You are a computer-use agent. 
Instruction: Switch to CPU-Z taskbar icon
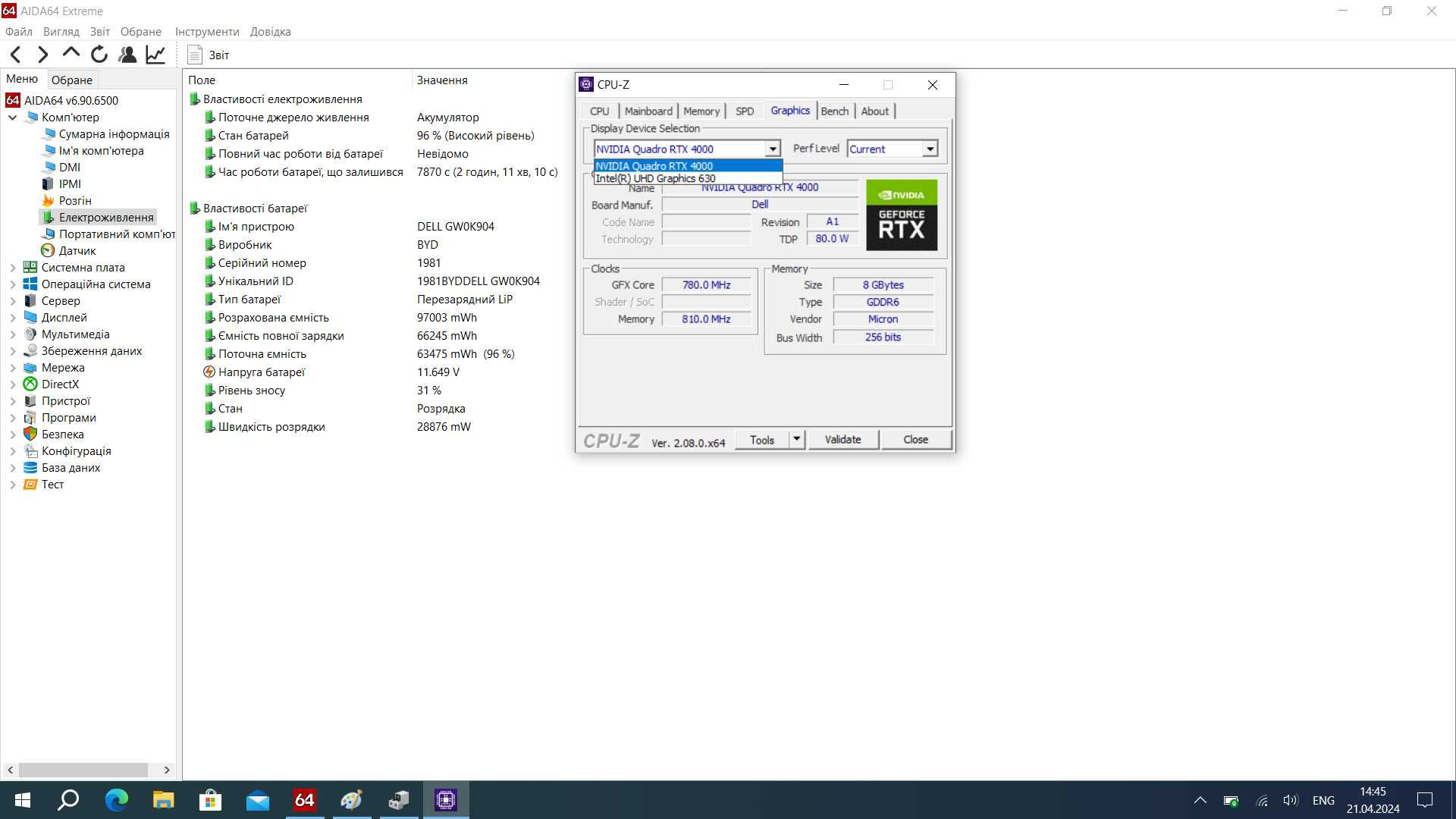click(446, 800)
